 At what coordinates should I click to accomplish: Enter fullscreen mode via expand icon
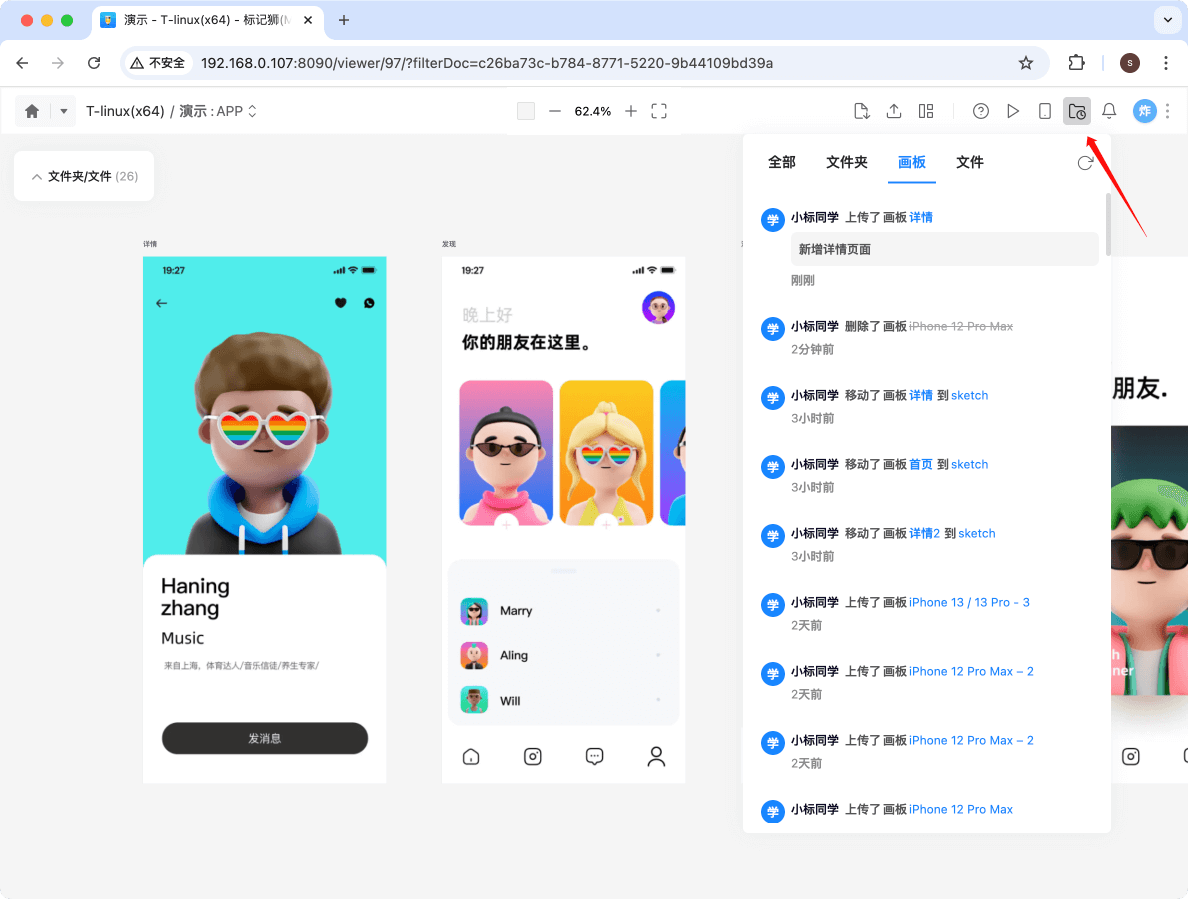point(659,111)
